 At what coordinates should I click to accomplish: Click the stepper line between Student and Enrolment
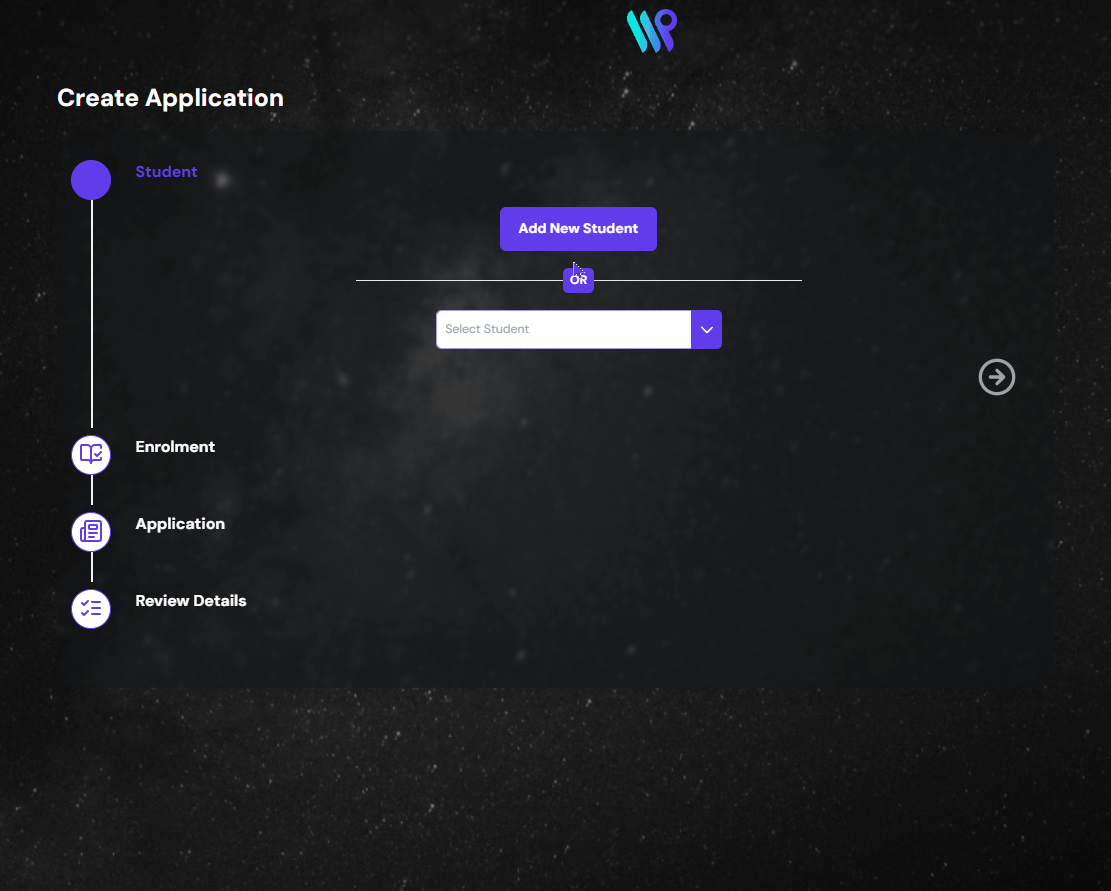click(92, 315)
